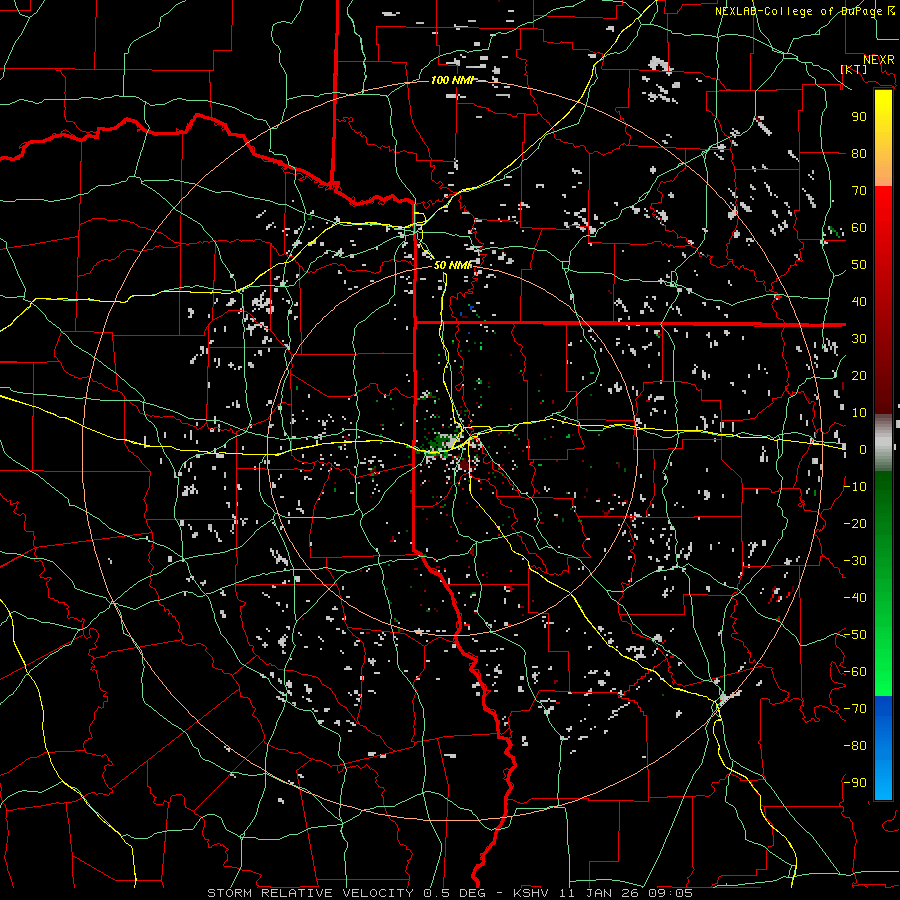Pick the gray zero-velocity segment of color bar

pyautogui.click(x=883, y=443)
